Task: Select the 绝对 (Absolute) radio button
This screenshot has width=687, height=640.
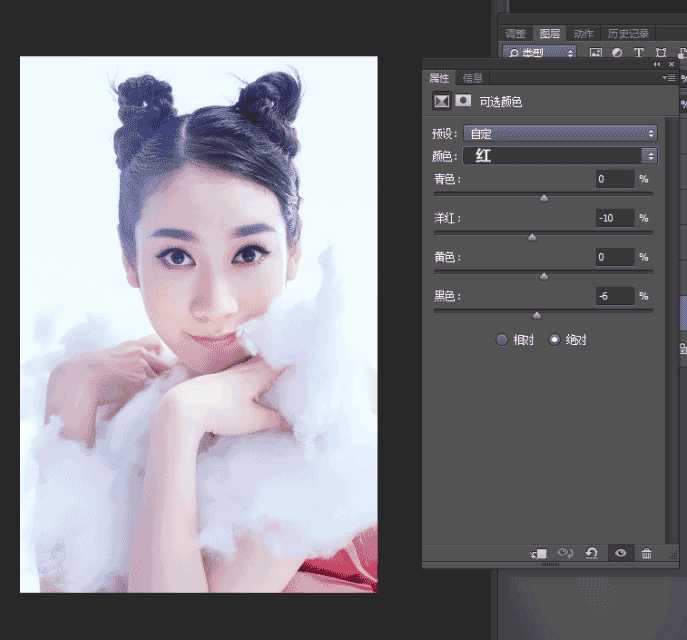Action: [555, 340]
